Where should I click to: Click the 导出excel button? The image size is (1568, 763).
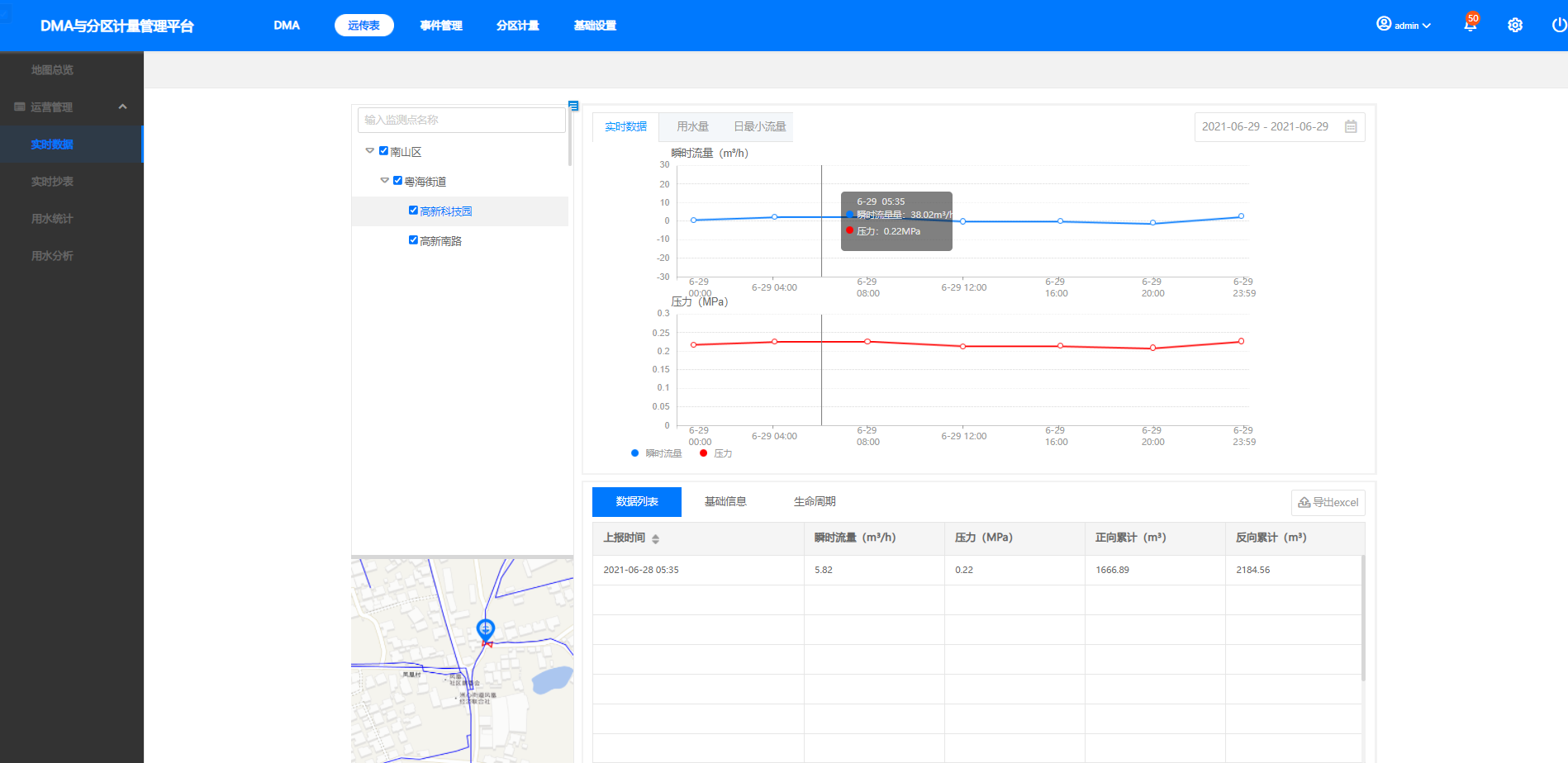pyautogui.click(x=1328, y=502)
